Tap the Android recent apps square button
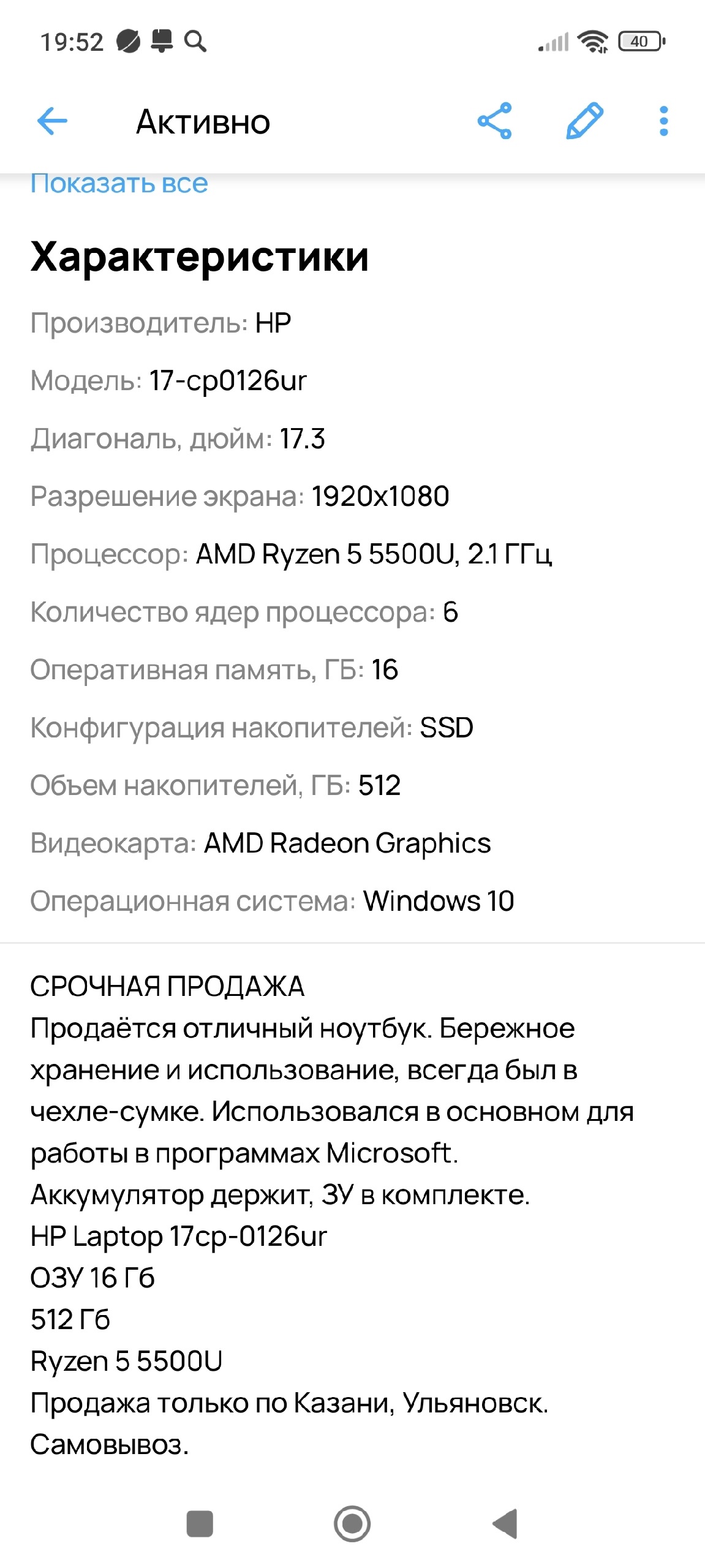The width and height of the screenshot is (705, 1568). [200, 1523]
